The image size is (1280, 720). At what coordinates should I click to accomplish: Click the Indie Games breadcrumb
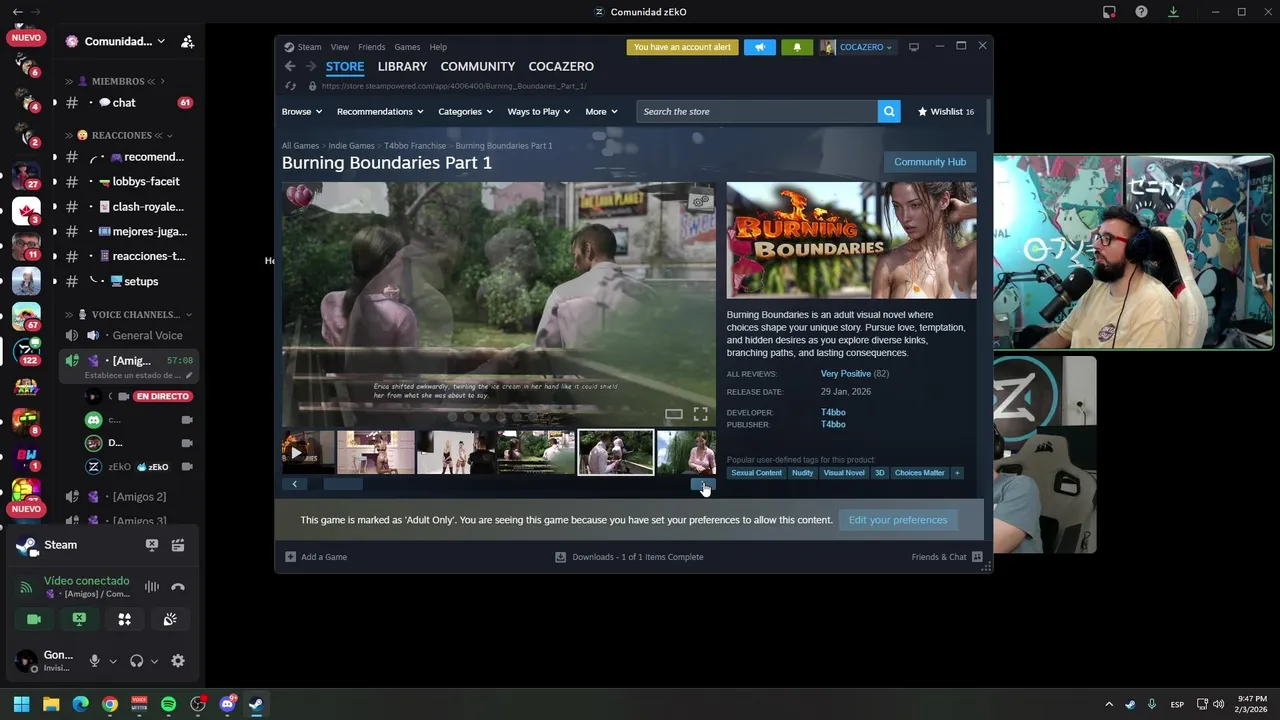click(351, 146)
